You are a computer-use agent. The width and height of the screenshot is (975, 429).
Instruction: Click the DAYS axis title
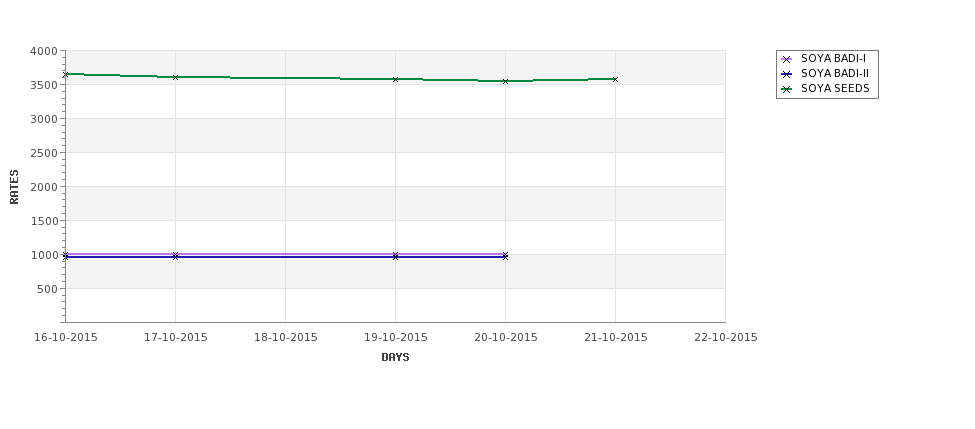click(395, 358)
